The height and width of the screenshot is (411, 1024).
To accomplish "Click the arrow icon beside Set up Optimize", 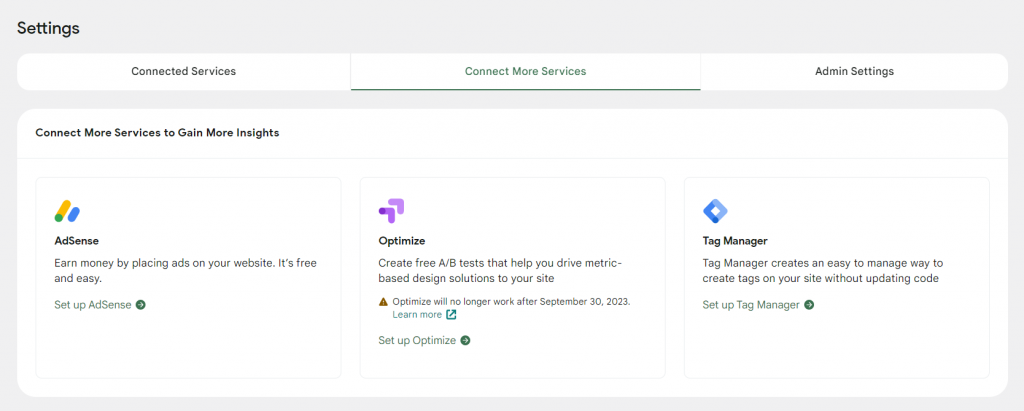I will pyautogui.click(x=465, y=340).
